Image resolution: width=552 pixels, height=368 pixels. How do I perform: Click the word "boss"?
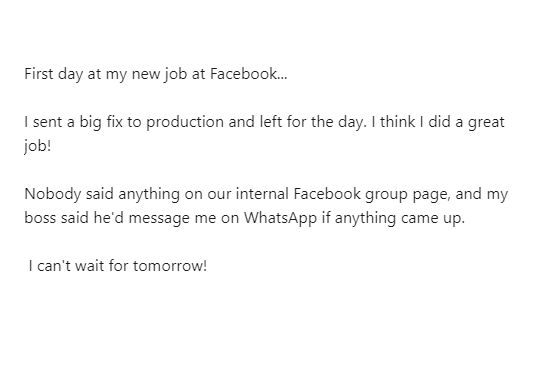(x=40, y=218)
